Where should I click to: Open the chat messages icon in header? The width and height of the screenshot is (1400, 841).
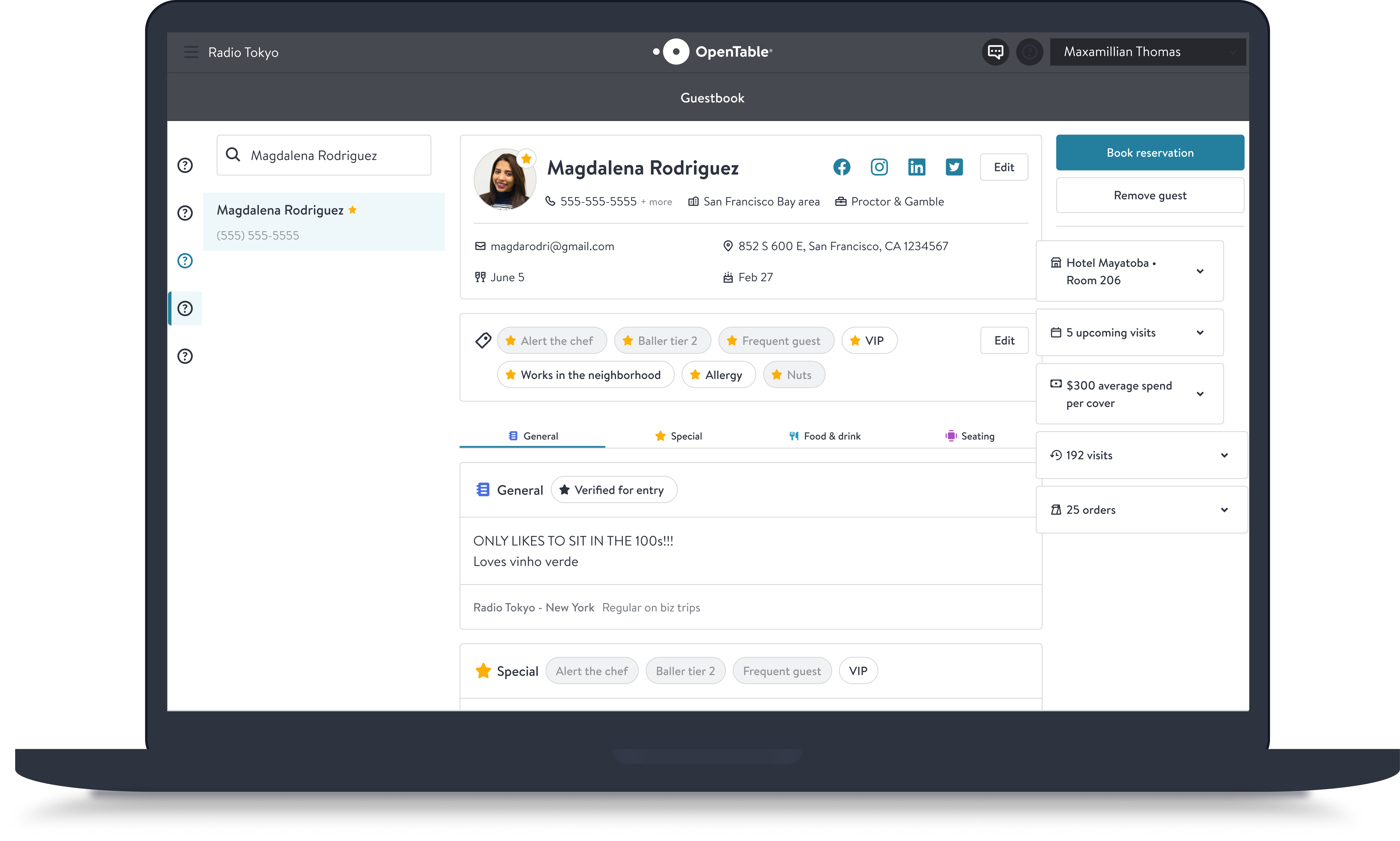click(x=995, y=52)
